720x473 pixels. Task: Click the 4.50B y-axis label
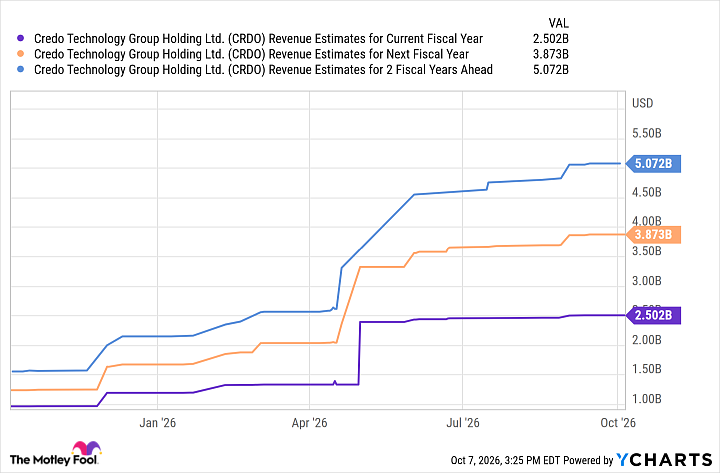pyautogui.click(x=647, y=192)
